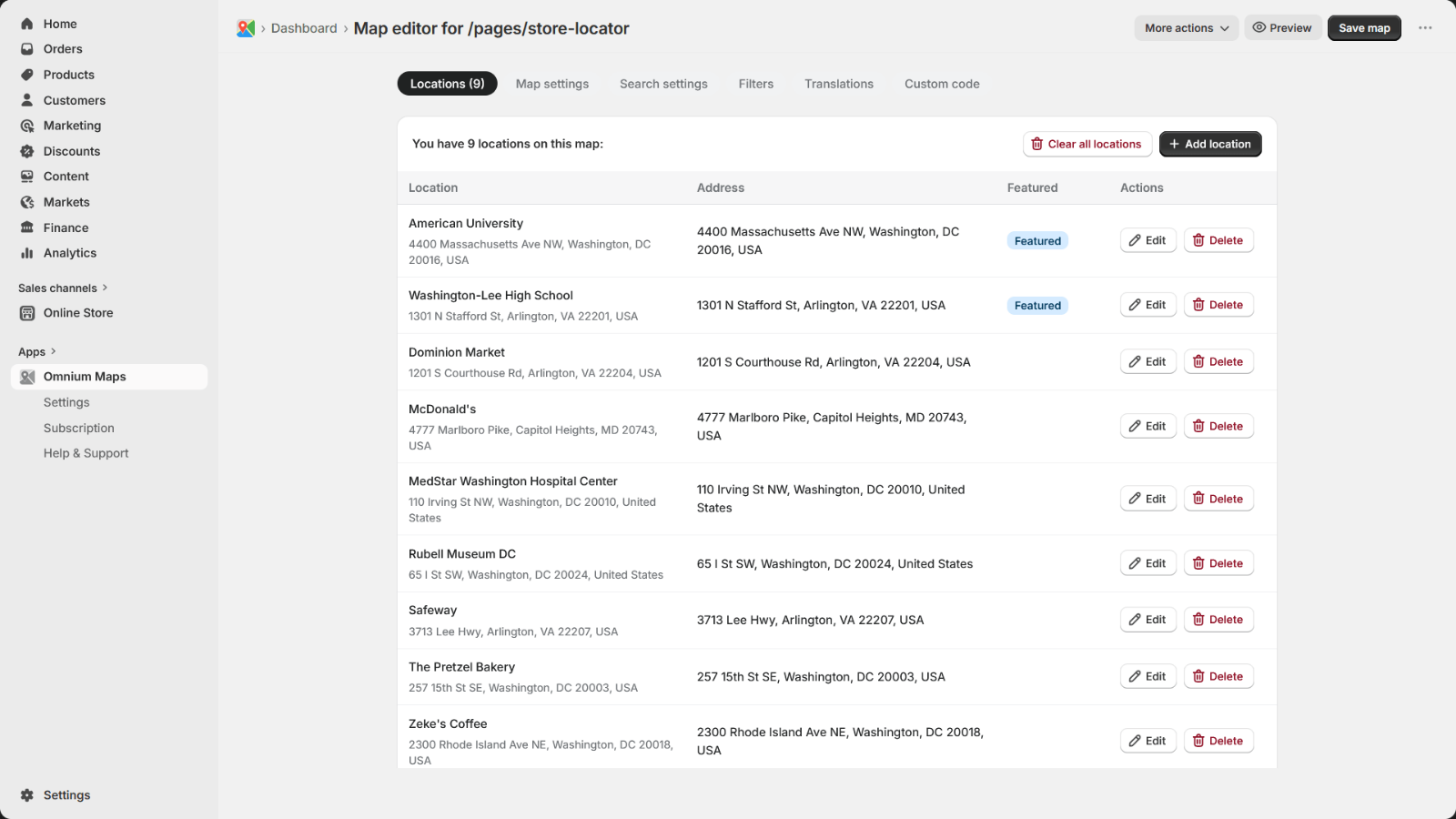Switch to the Map settings tab
This screenshot has width=1456, height=819.
tap(551, 84)
